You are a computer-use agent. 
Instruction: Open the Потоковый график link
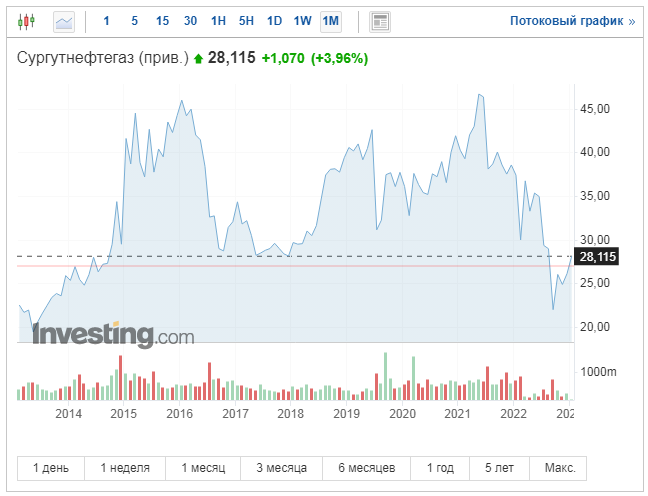click(572, 20)
